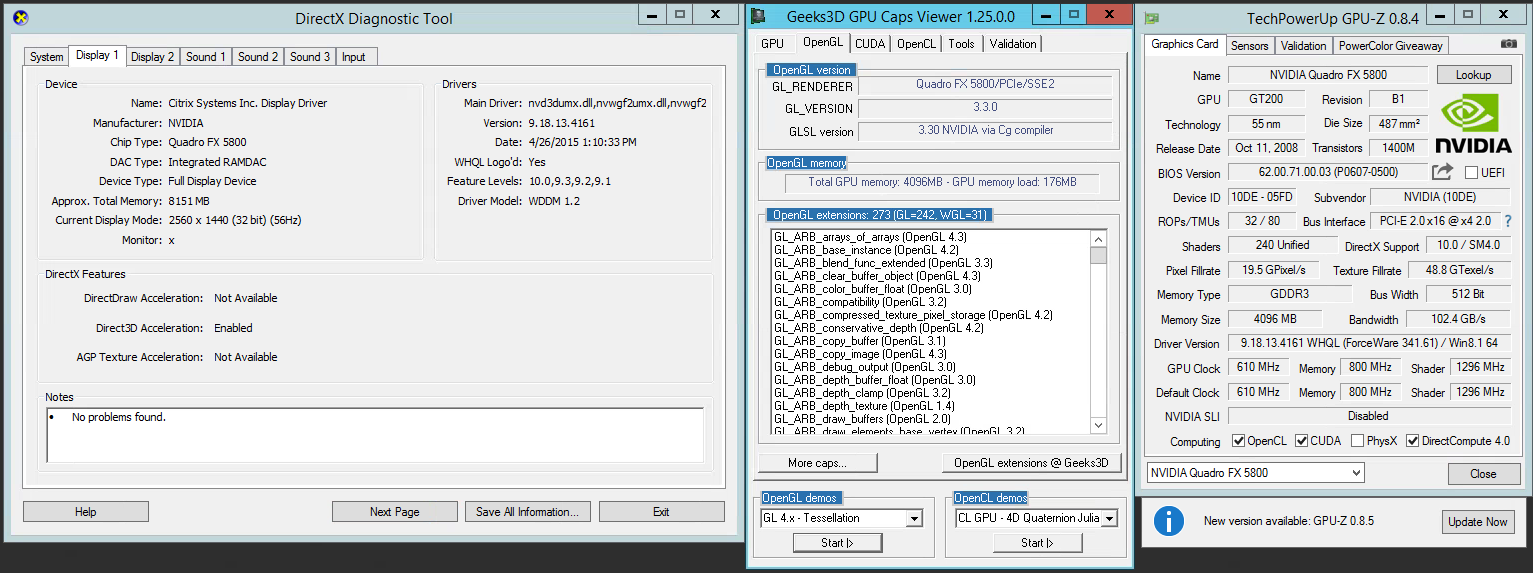Open the OpenCL tab in GPU Caps Viewer

[x=916, y=44]
